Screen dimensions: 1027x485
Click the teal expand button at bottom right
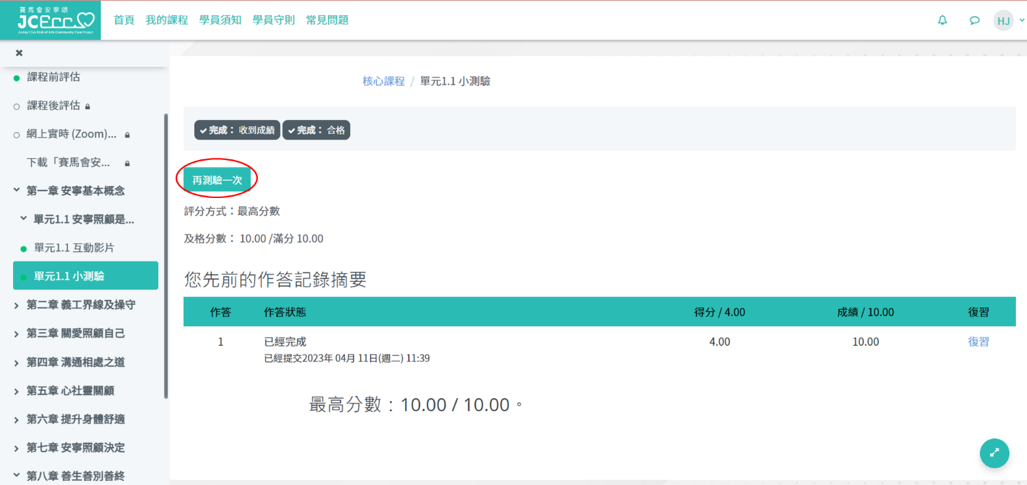coord(994,453)
